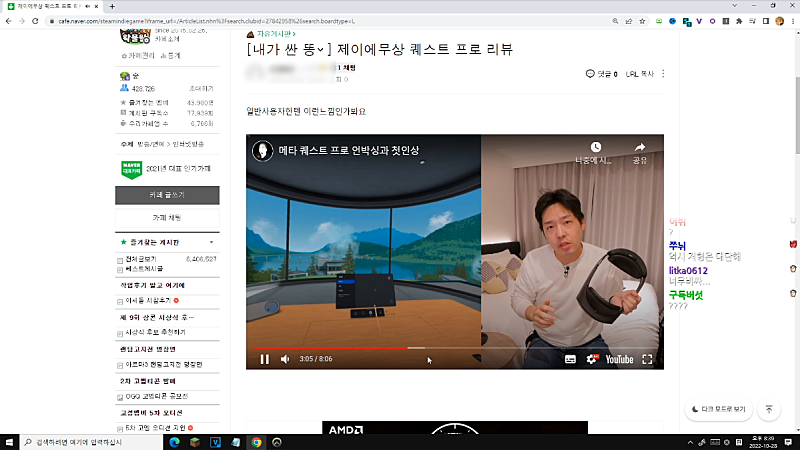Image resolution: width=800 pixels, height=450 pixels.
Task: Collapse the 즐겨찾는 게시판 favorites section
Action: coord(211,242)
